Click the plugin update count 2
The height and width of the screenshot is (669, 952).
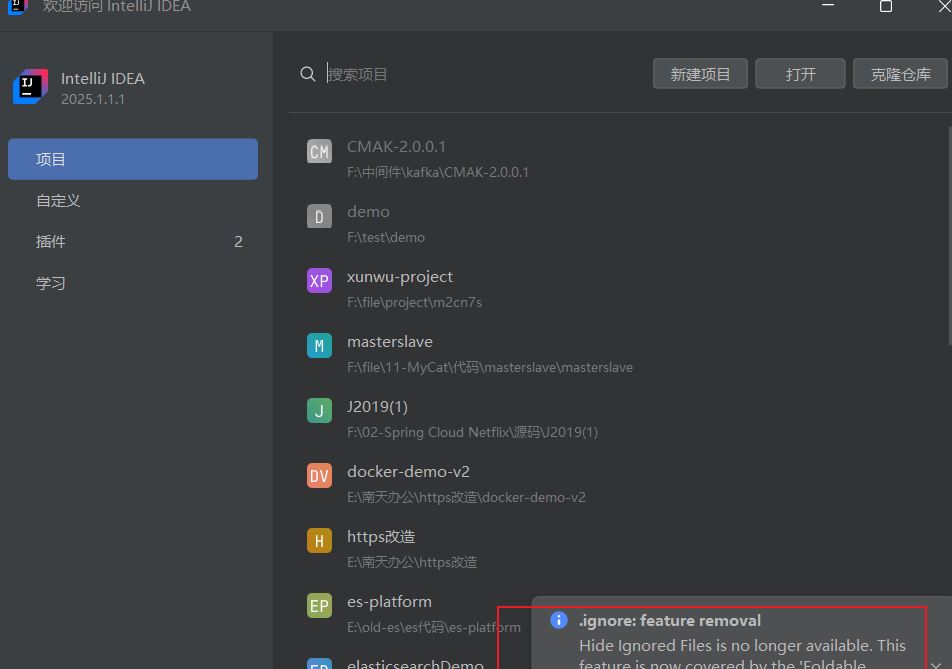pos(239,242)
